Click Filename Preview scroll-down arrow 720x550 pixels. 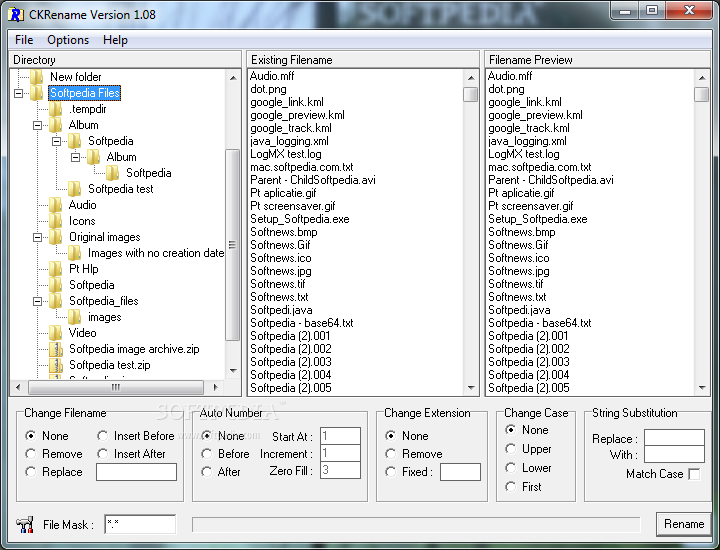[702, 388]
